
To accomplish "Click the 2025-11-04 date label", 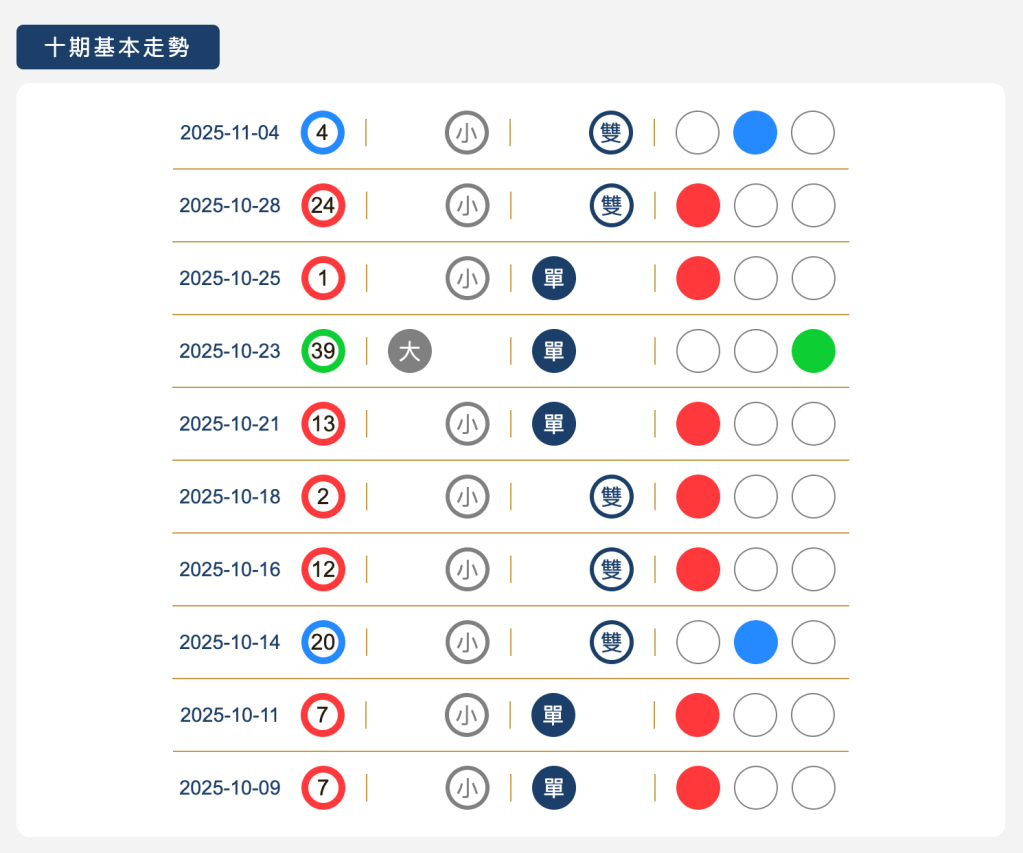I will click(230, 133).
